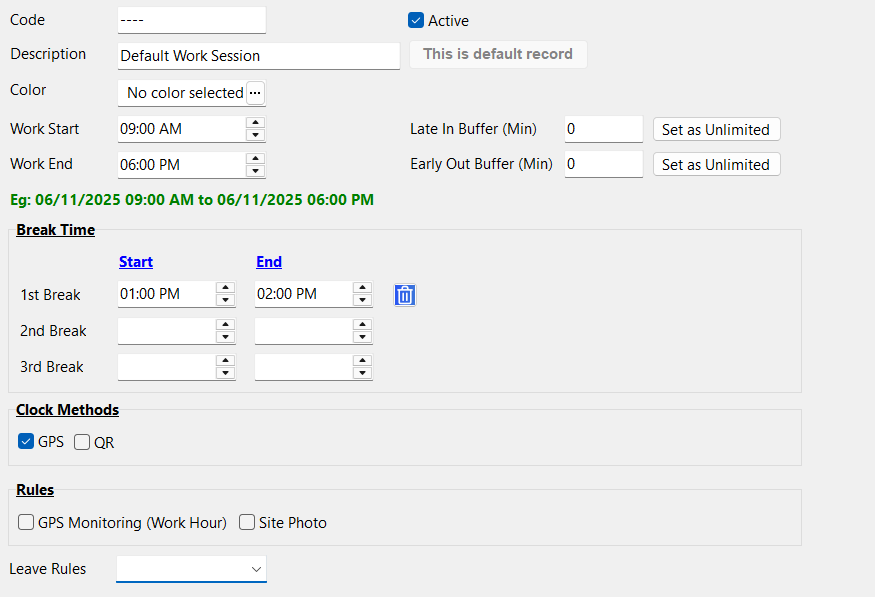
Task: Increase 1st Break start time up arrow
Action: pos(226,288)
